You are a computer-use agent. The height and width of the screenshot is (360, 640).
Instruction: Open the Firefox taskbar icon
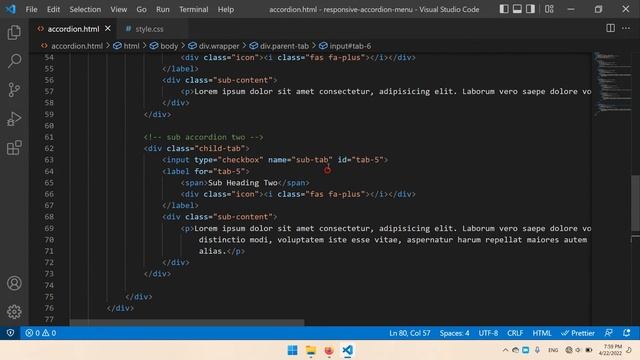click(x=329, y=350)
